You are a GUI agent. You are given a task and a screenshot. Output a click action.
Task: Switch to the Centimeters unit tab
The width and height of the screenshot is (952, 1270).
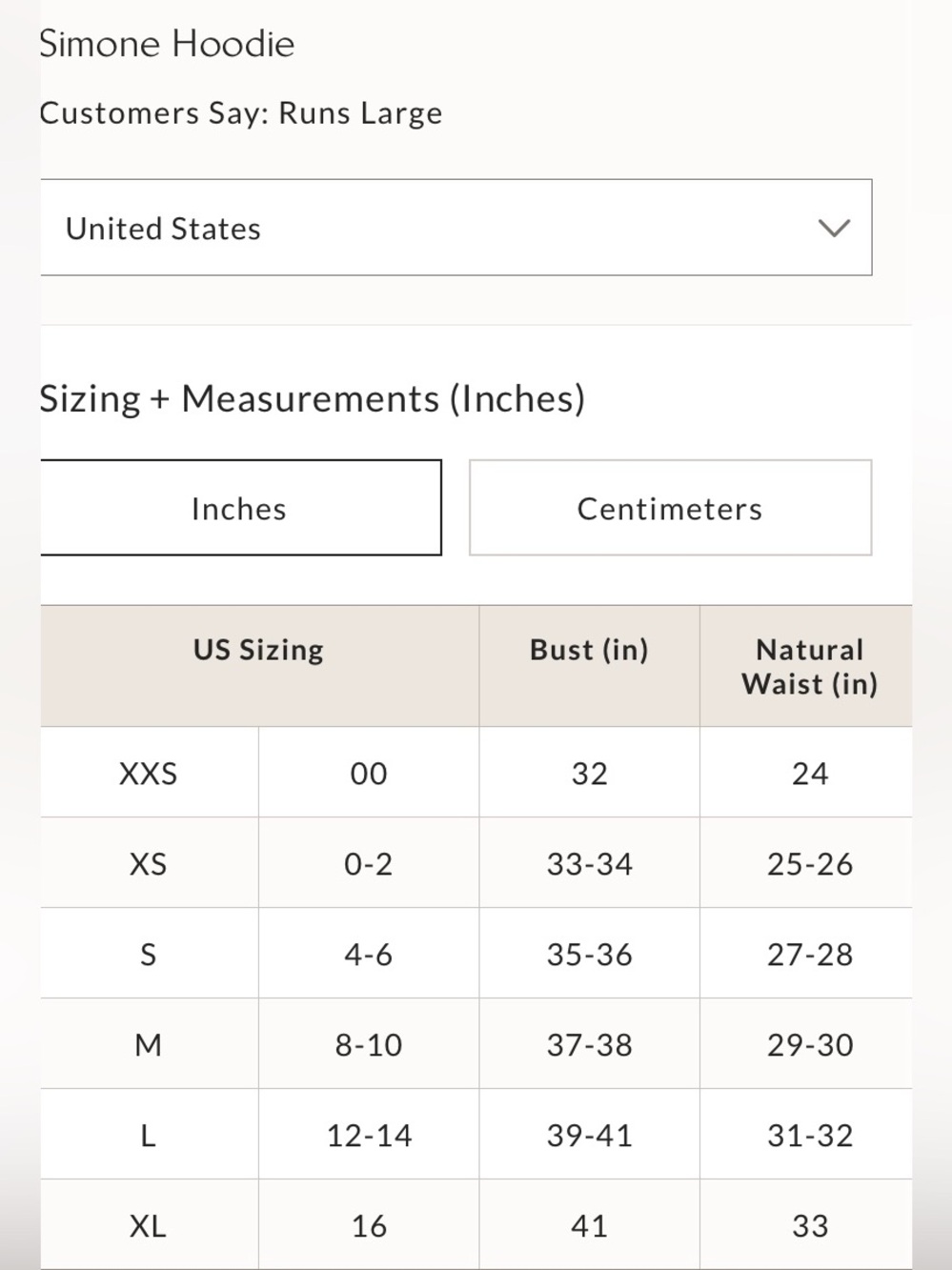670,508
